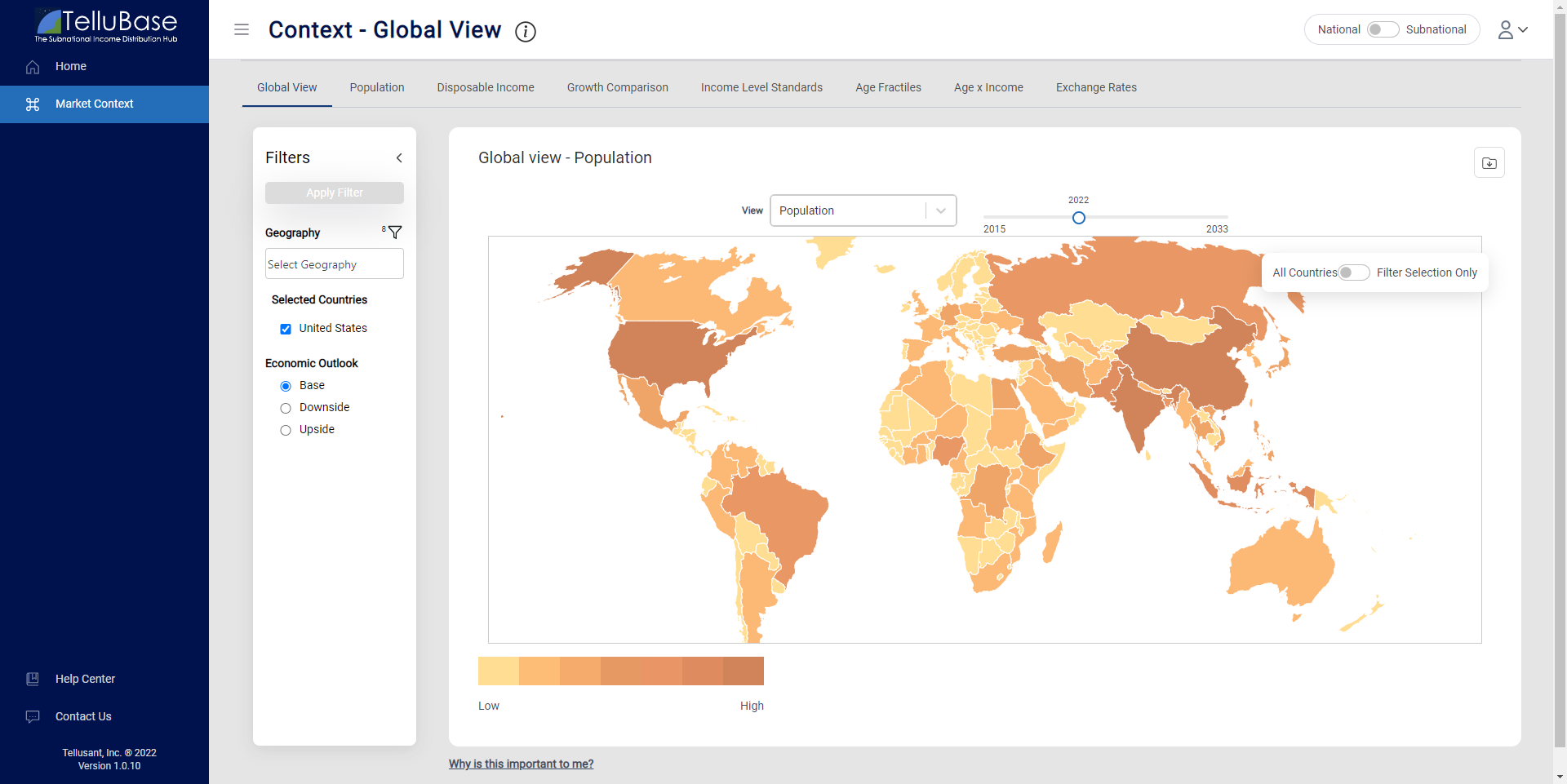Click the download map export icon

(1489, 163)
